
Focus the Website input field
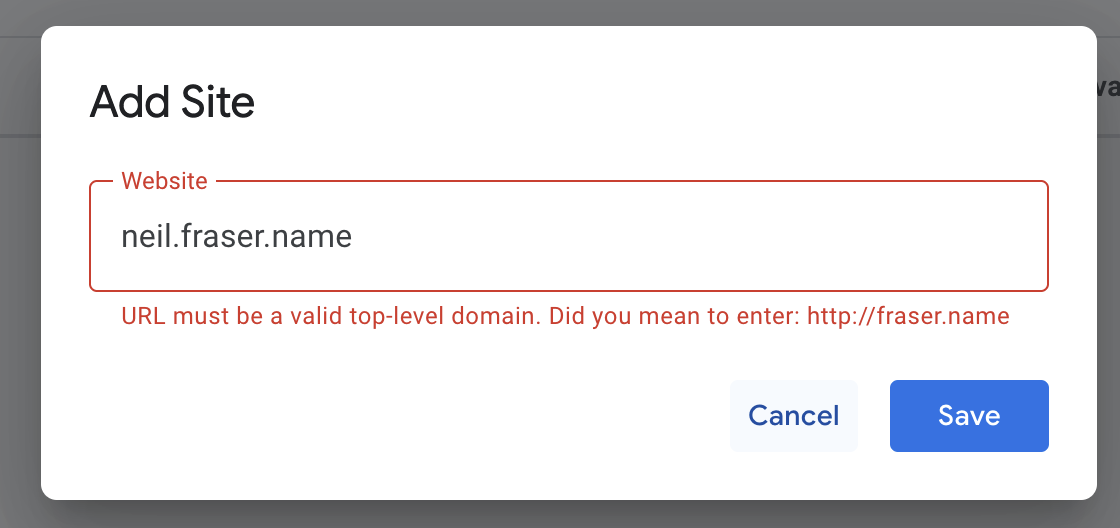pyautogui.click(x=569, y=236)
